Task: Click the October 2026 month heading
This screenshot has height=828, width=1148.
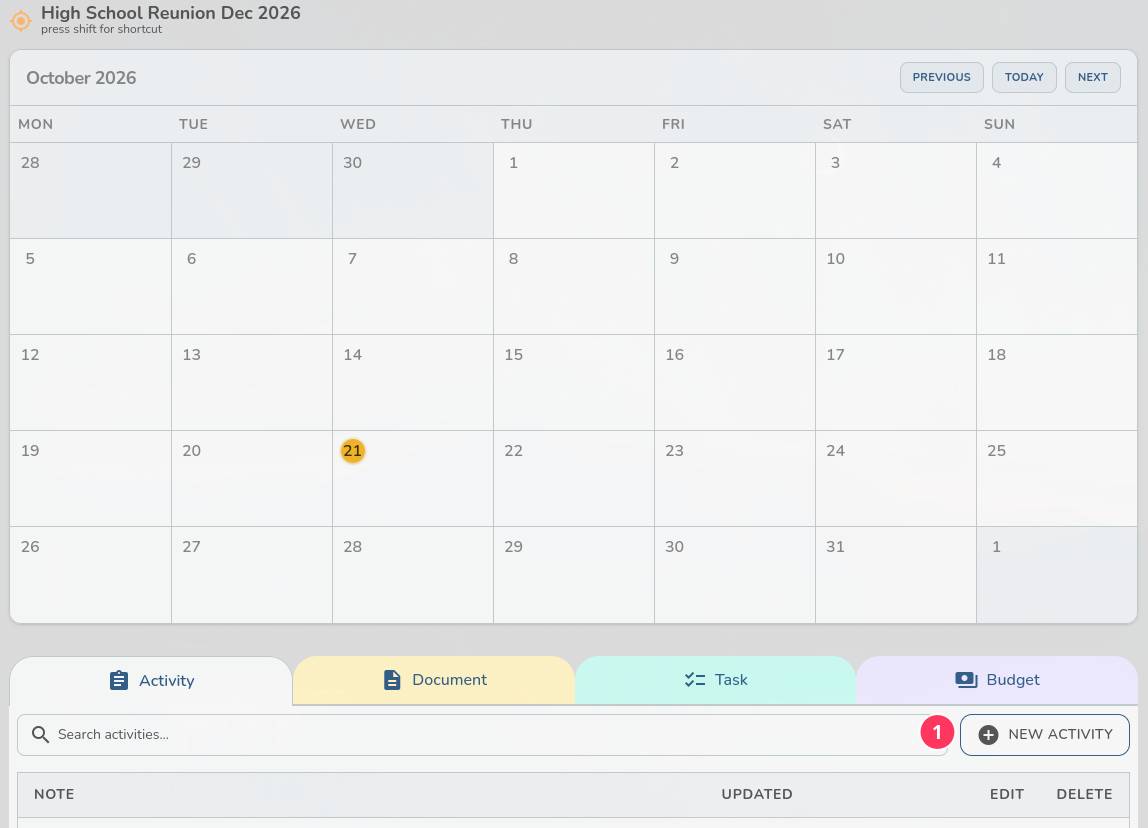Action: [x=81, y=78]
